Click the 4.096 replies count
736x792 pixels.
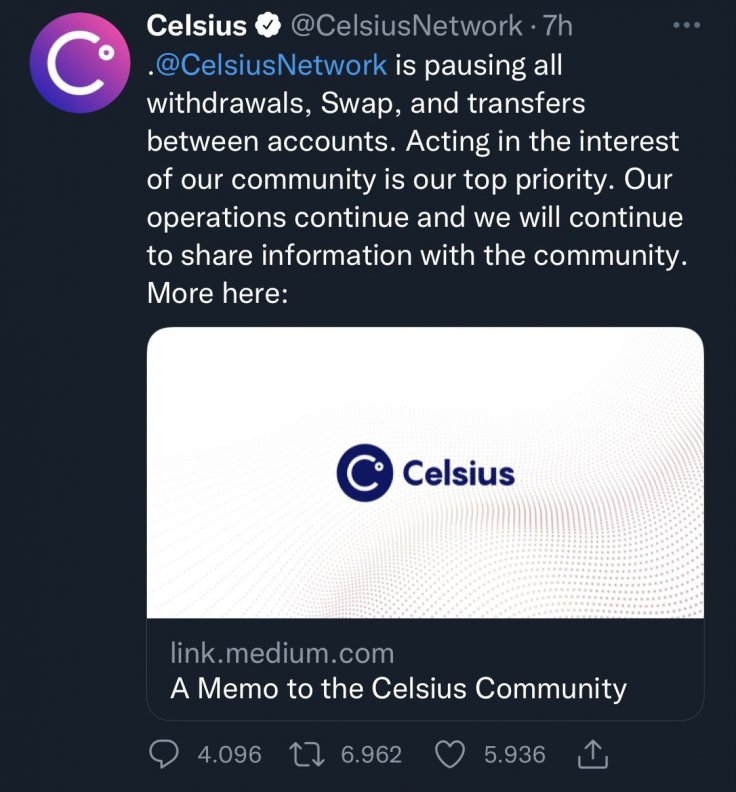[229, 755]
